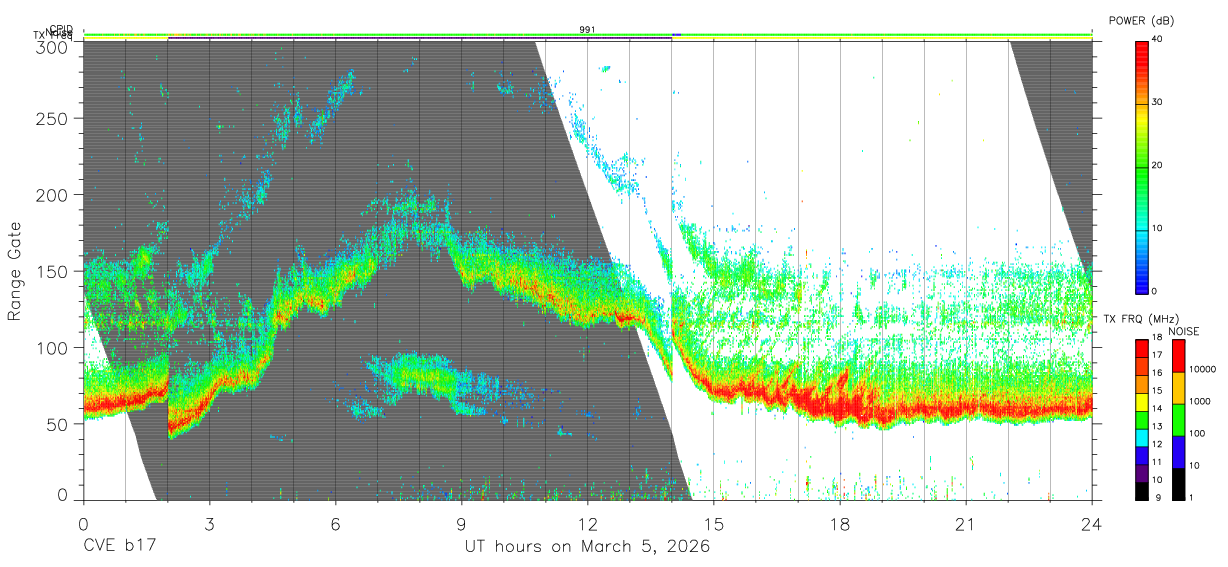Viewport: 1228px width, 567px height.
Task: Click the 0 label on the power scale
Action: (1154, 291)
